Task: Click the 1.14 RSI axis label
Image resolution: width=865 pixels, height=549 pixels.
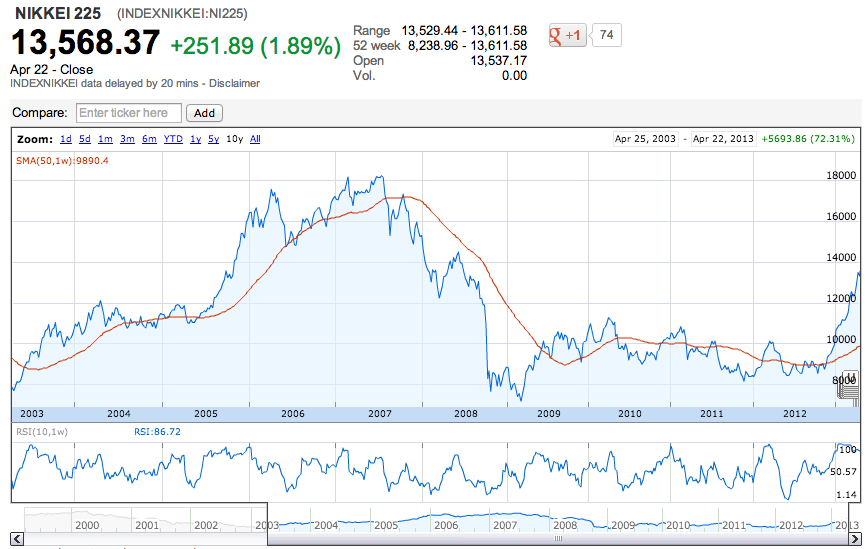Action: 846,495
